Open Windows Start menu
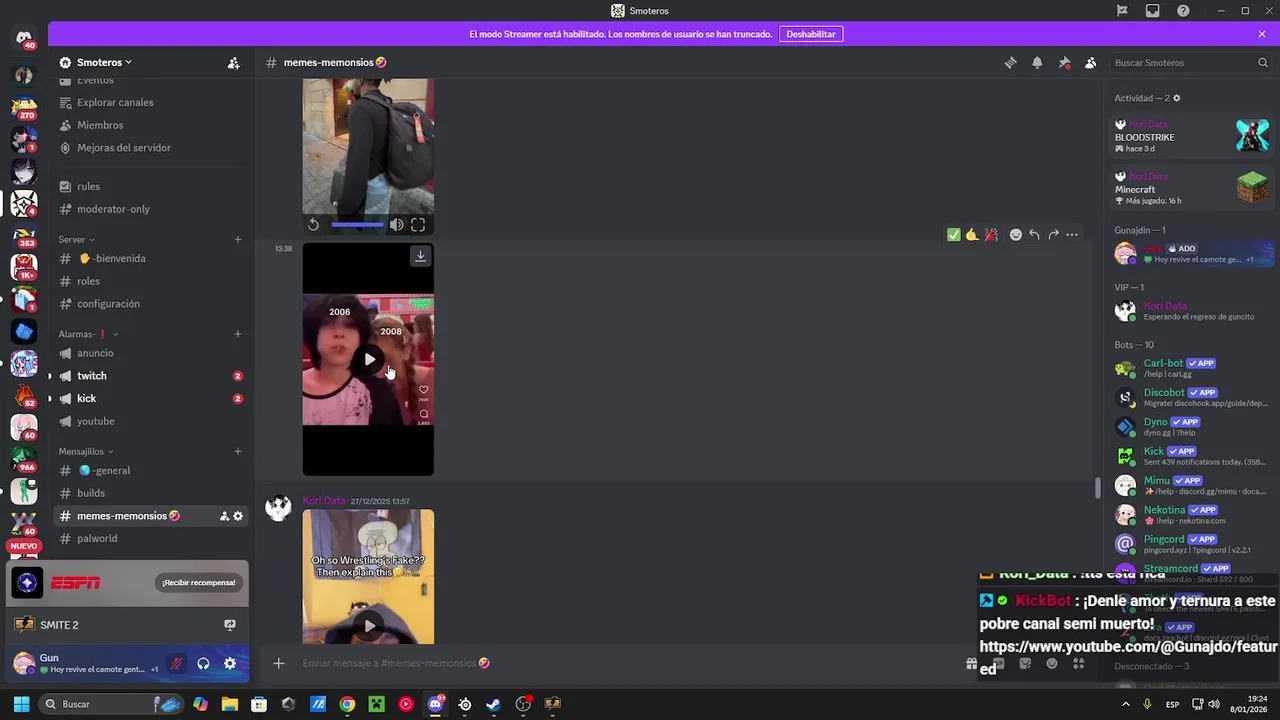 click(x=21, y=704)
